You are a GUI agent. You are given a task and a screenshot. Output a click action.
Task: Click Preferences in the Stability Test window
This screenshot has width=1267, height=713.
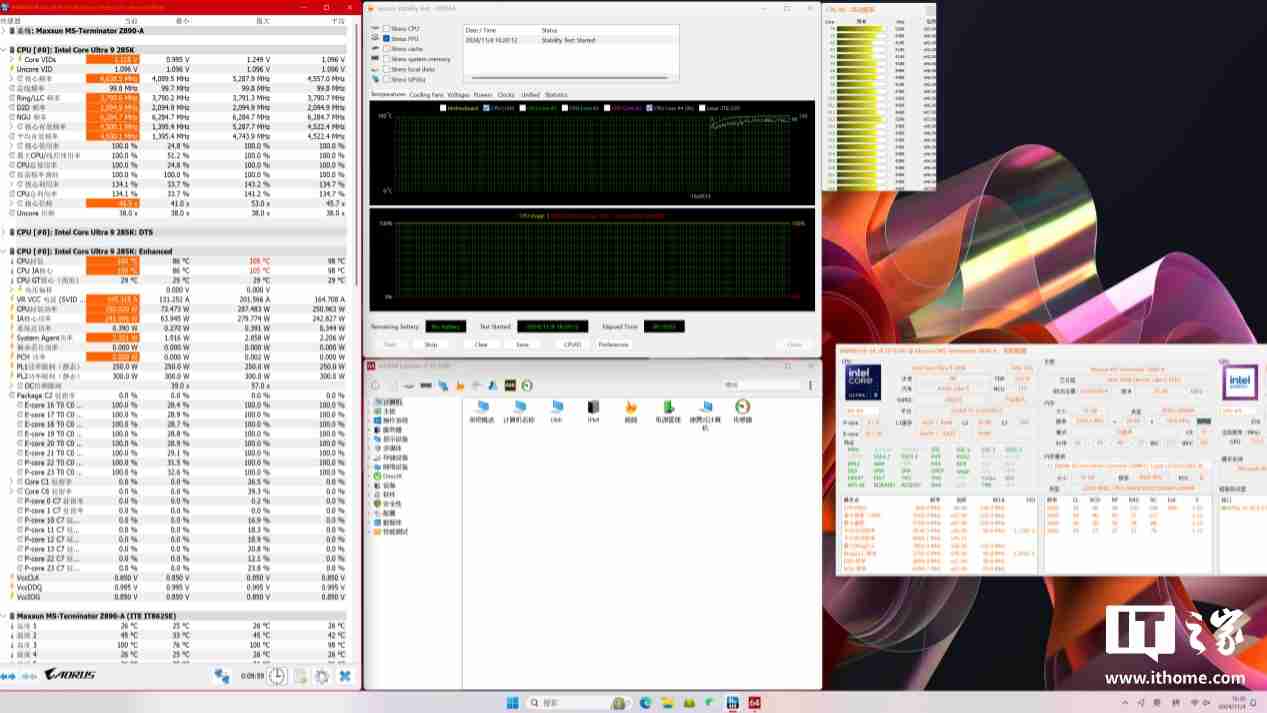[613, 344]
